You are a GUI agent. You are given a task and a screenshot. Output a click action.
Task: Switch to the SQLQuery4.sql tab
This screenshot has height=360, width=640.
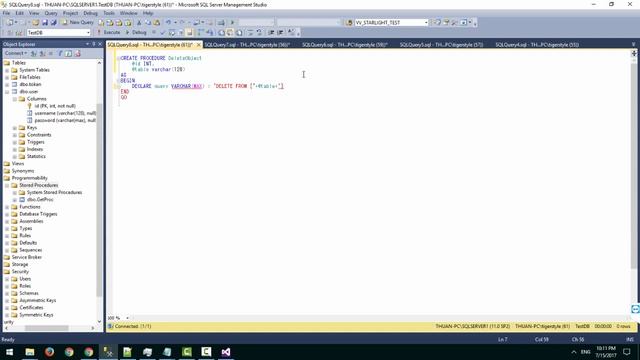click(537, 44)
